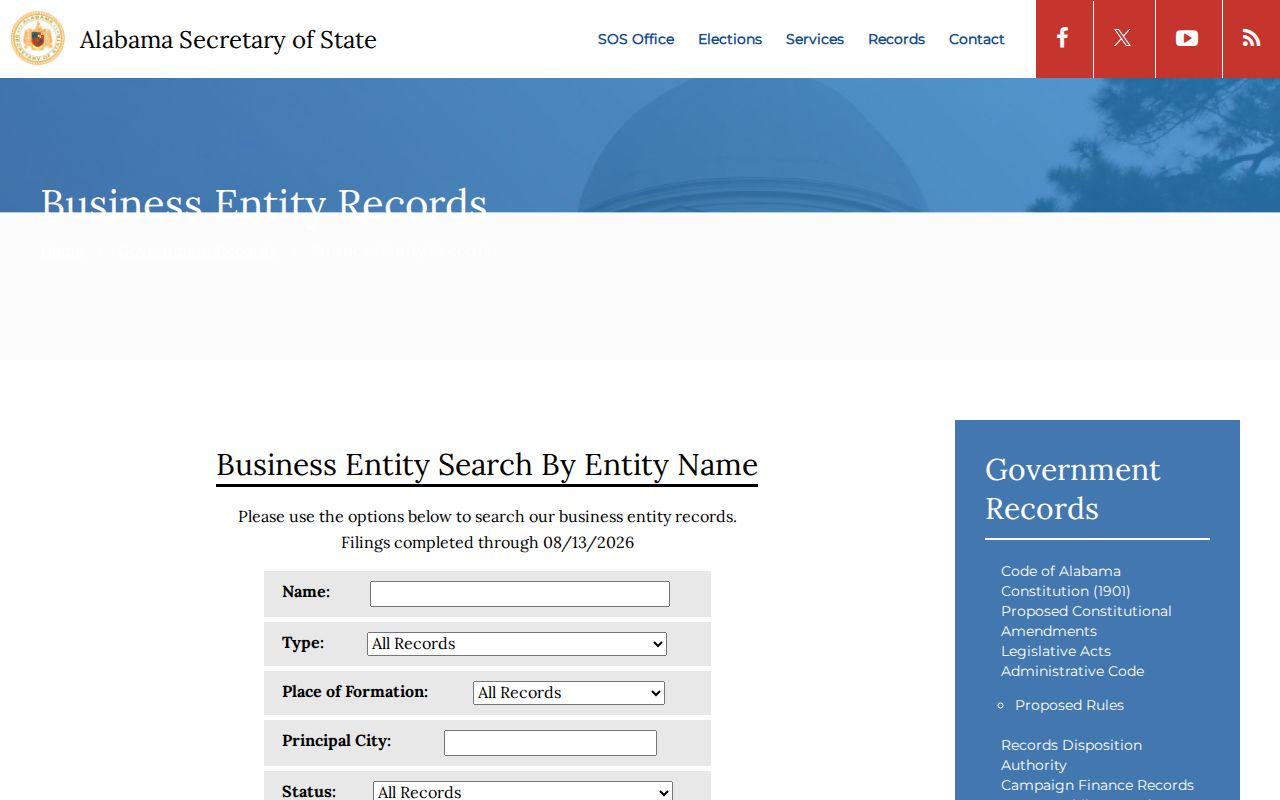
Task: Open Records Disposition Authority link
Action: [x=1071, y=755]
